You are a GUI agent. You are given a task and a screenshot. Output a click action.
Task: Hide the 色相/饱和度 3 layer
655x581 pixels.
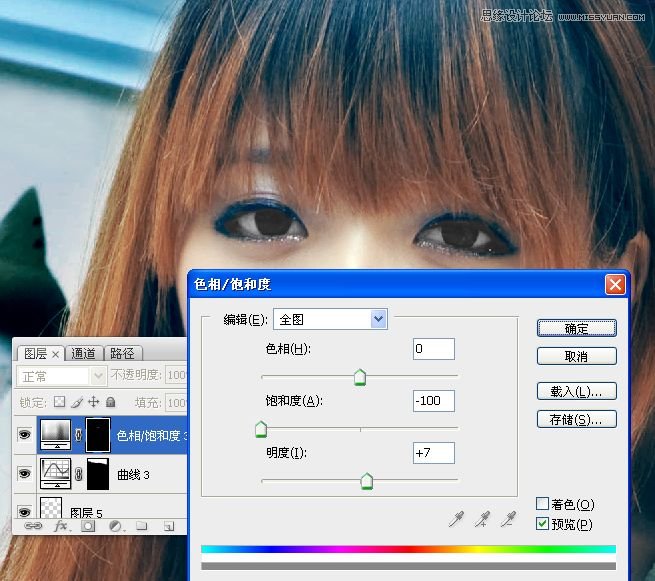coord(24,435)
